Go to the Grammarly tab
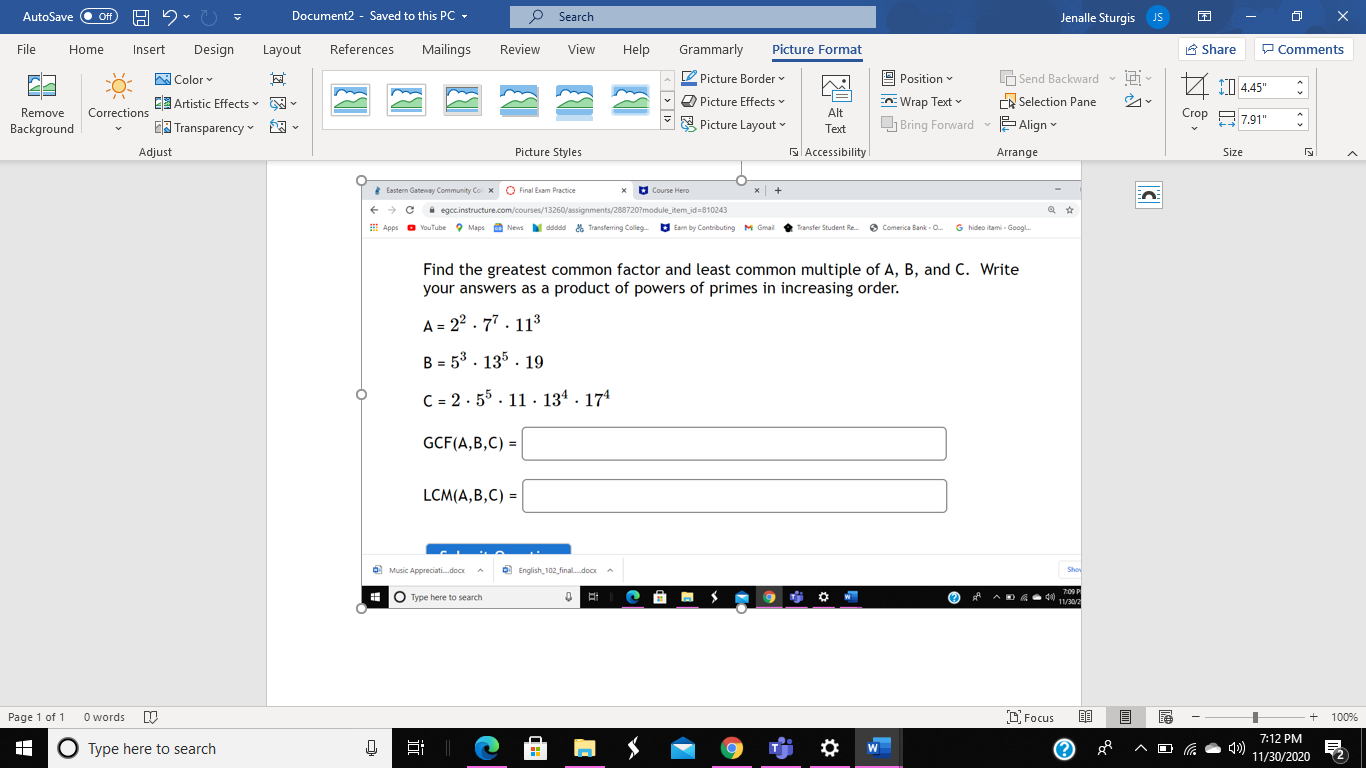 [x=711, y=49]
